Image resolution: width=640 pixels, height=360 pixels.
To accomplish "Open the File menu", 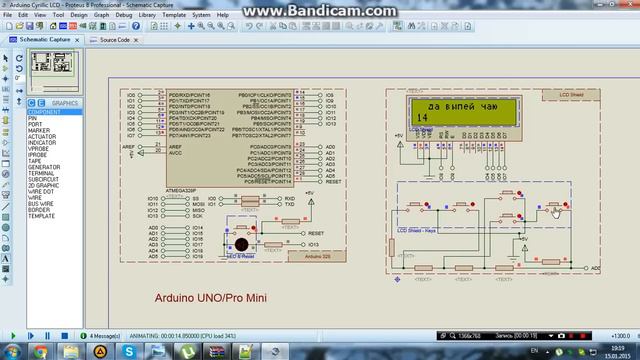I will click(7, 15).
